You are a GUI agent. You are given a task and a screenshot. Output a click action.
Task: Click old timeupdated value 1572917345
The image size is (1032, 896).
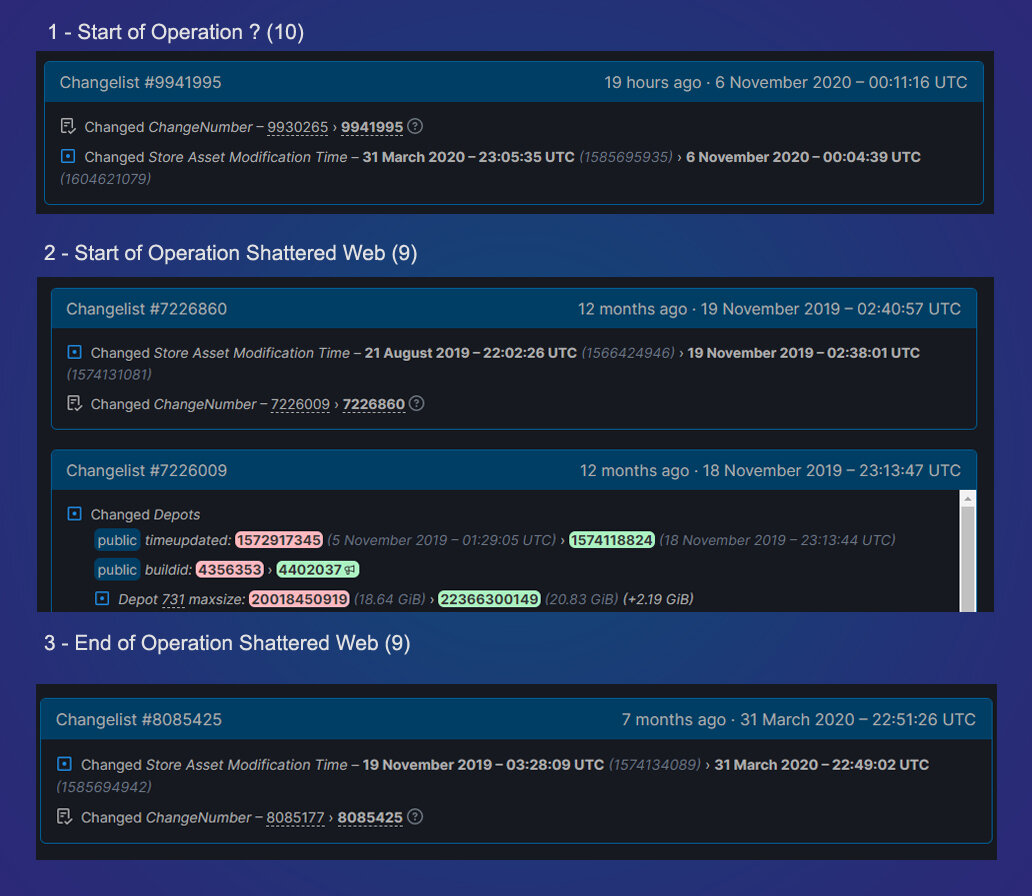click(279, 540)
